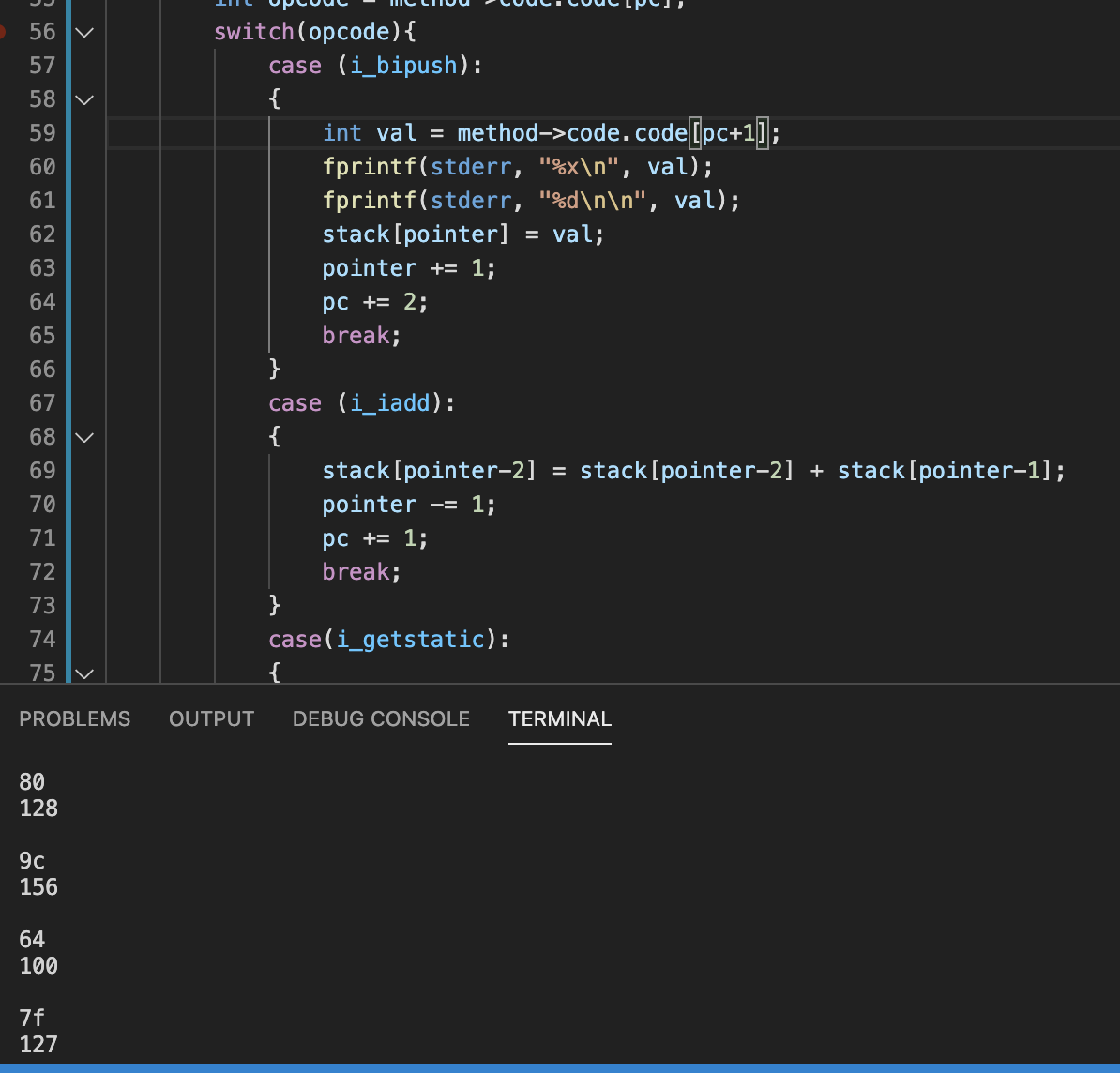Open the PROBLEMS panel tab
This screenshot has height=1073, width=1120.
tap(75, 719)
